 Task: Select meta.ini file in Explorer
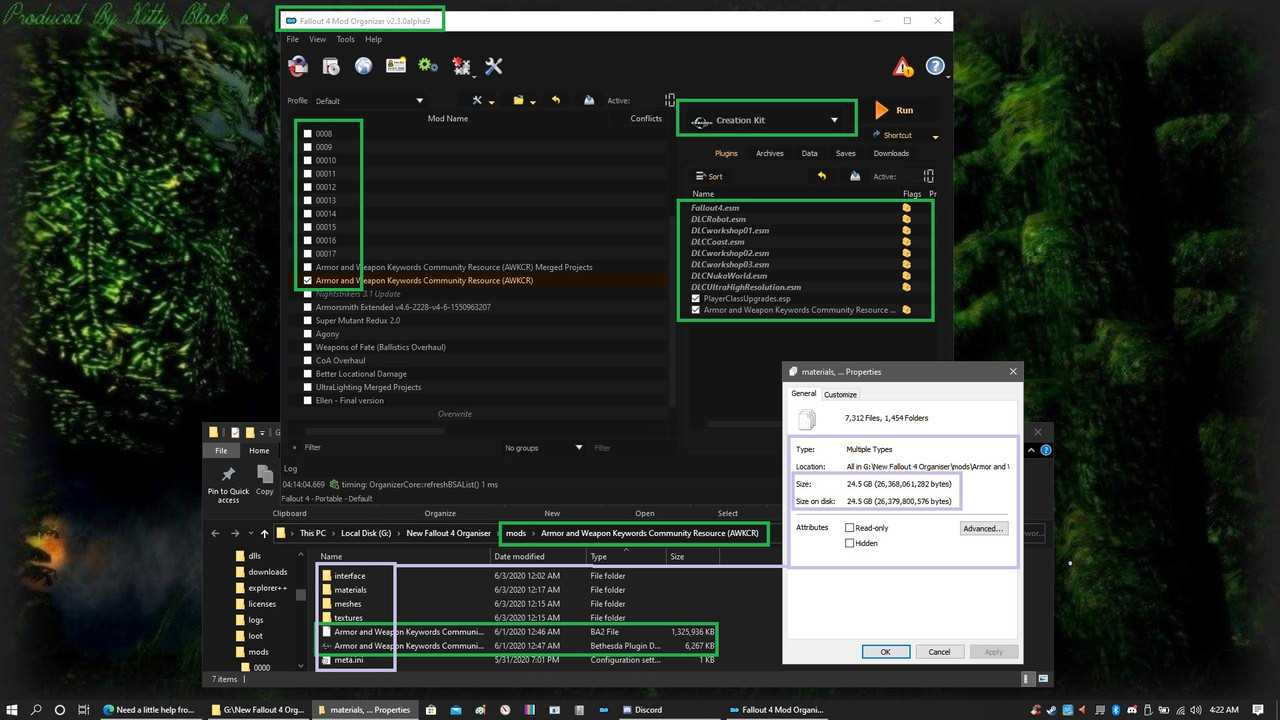348,660
